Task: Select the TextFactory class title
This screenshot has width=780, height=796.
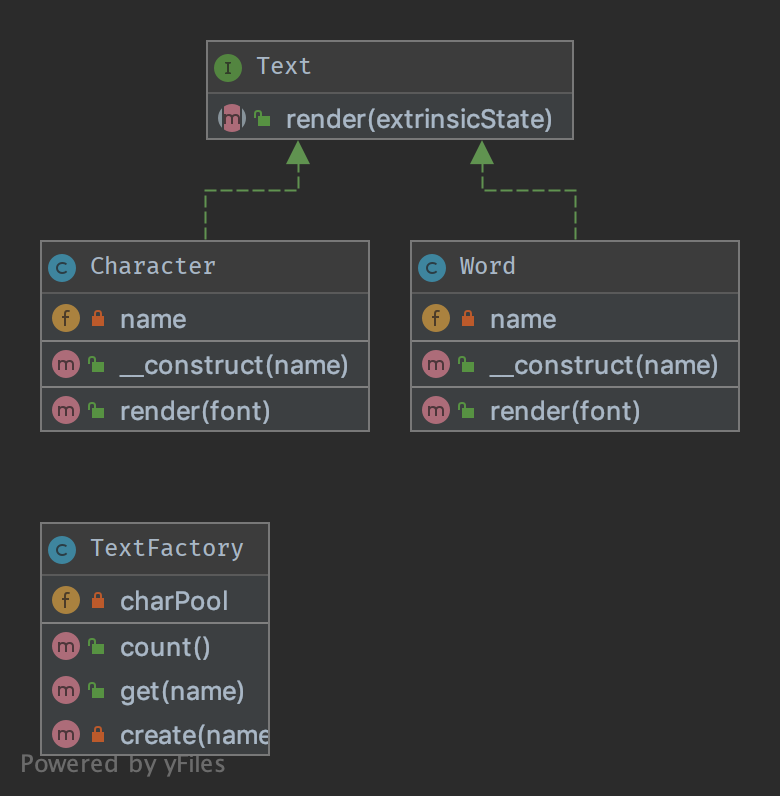Action: (167, 549)
